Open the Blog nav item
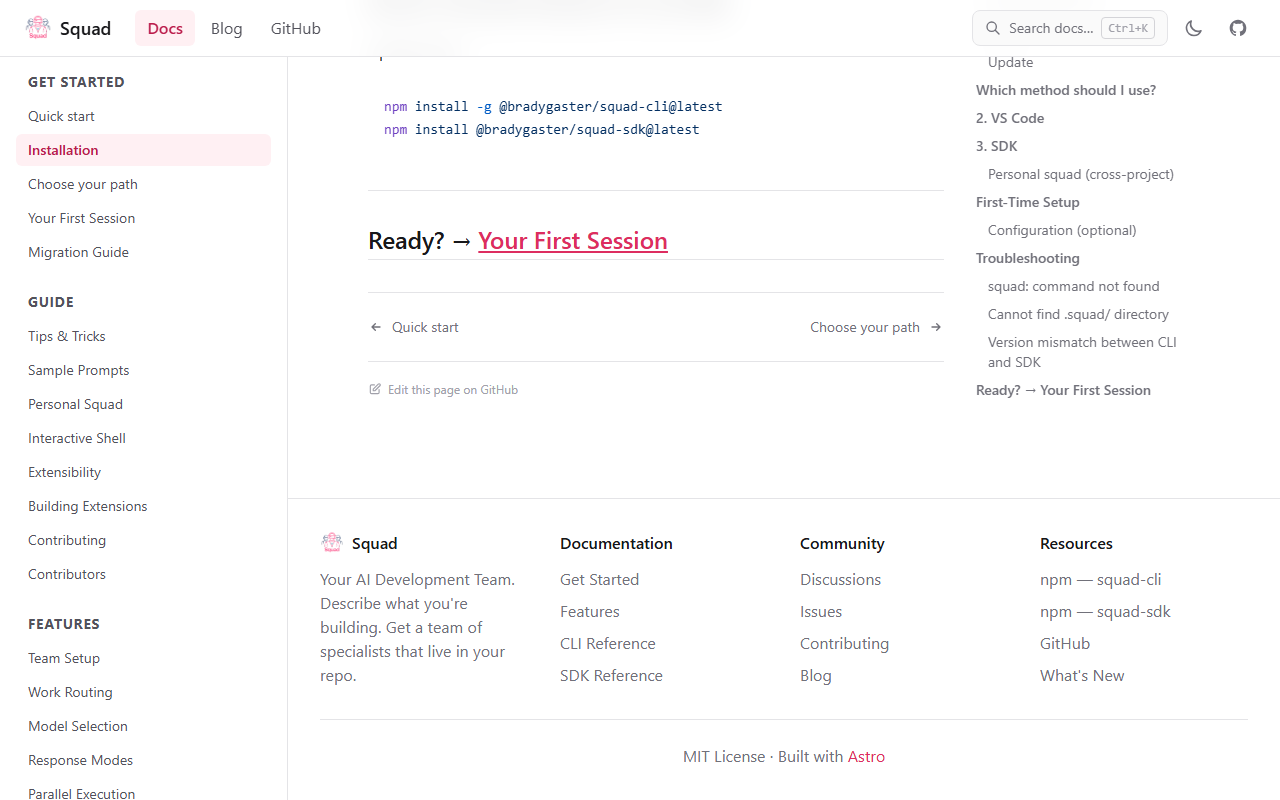The image size is (1280, 800). click(x=227, y=28)
